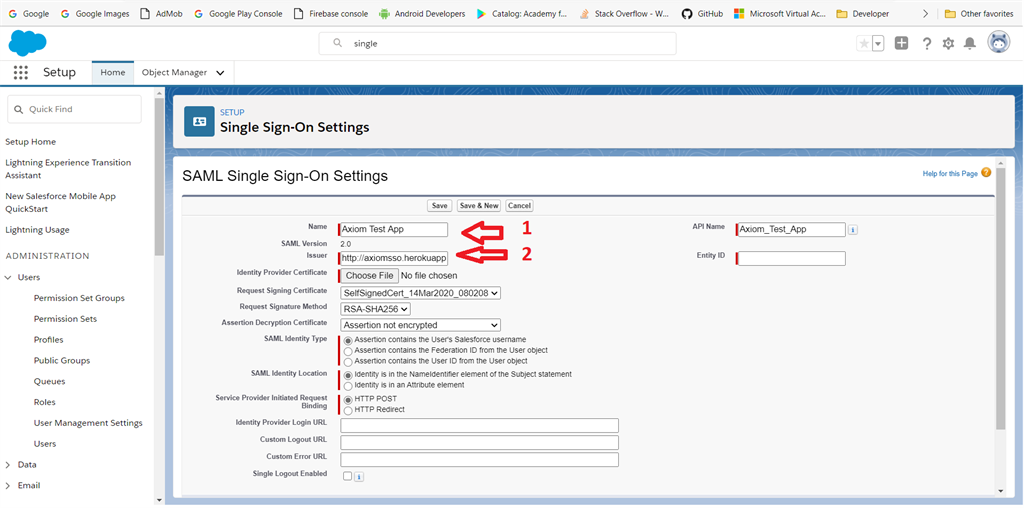Select Identity is in the NameIdentifier element
Viewport: 1024px width, 508px height.
(348, 375)
